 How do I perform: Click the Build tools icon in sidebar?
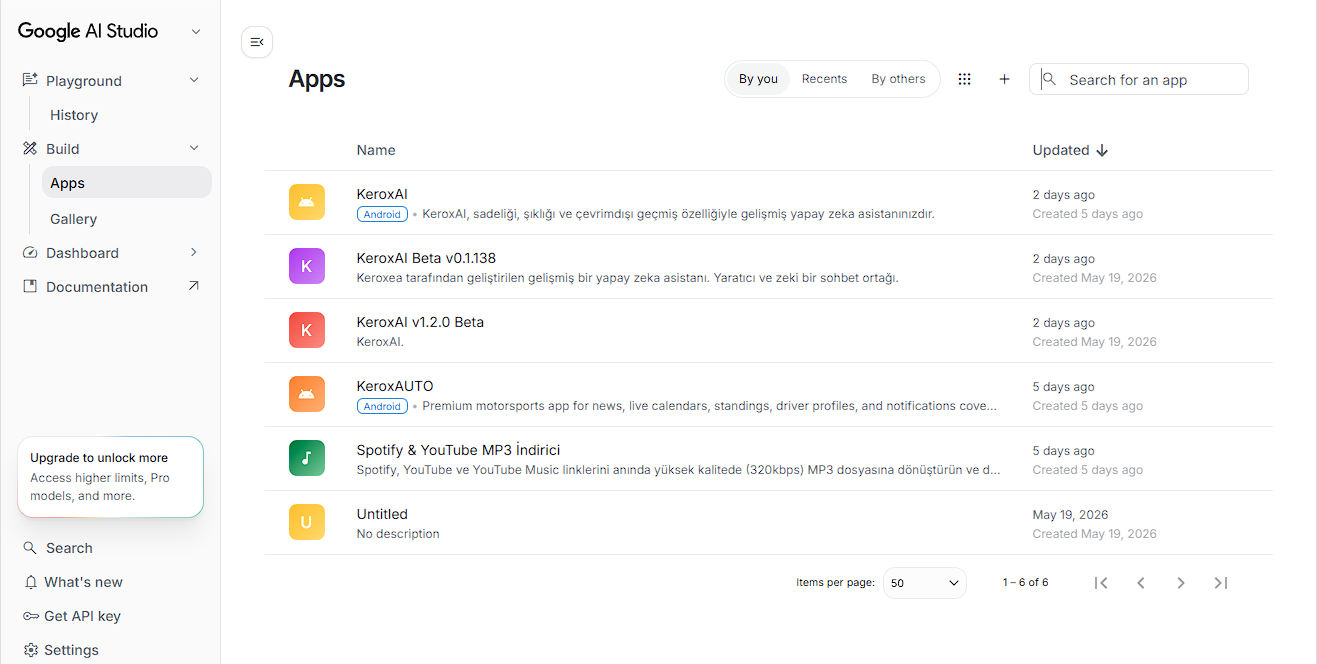point(29,148)
